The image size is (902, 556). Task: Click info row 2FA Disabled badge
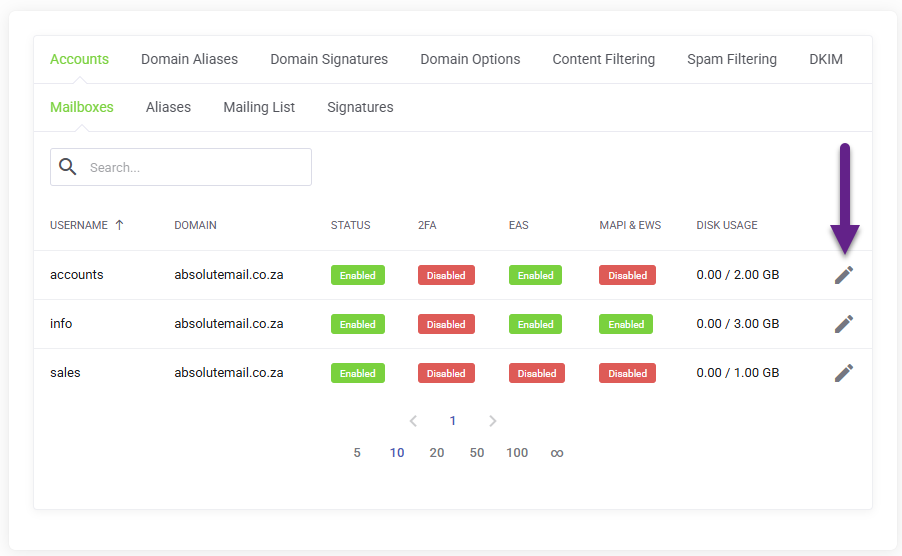(x=446, y=324)
